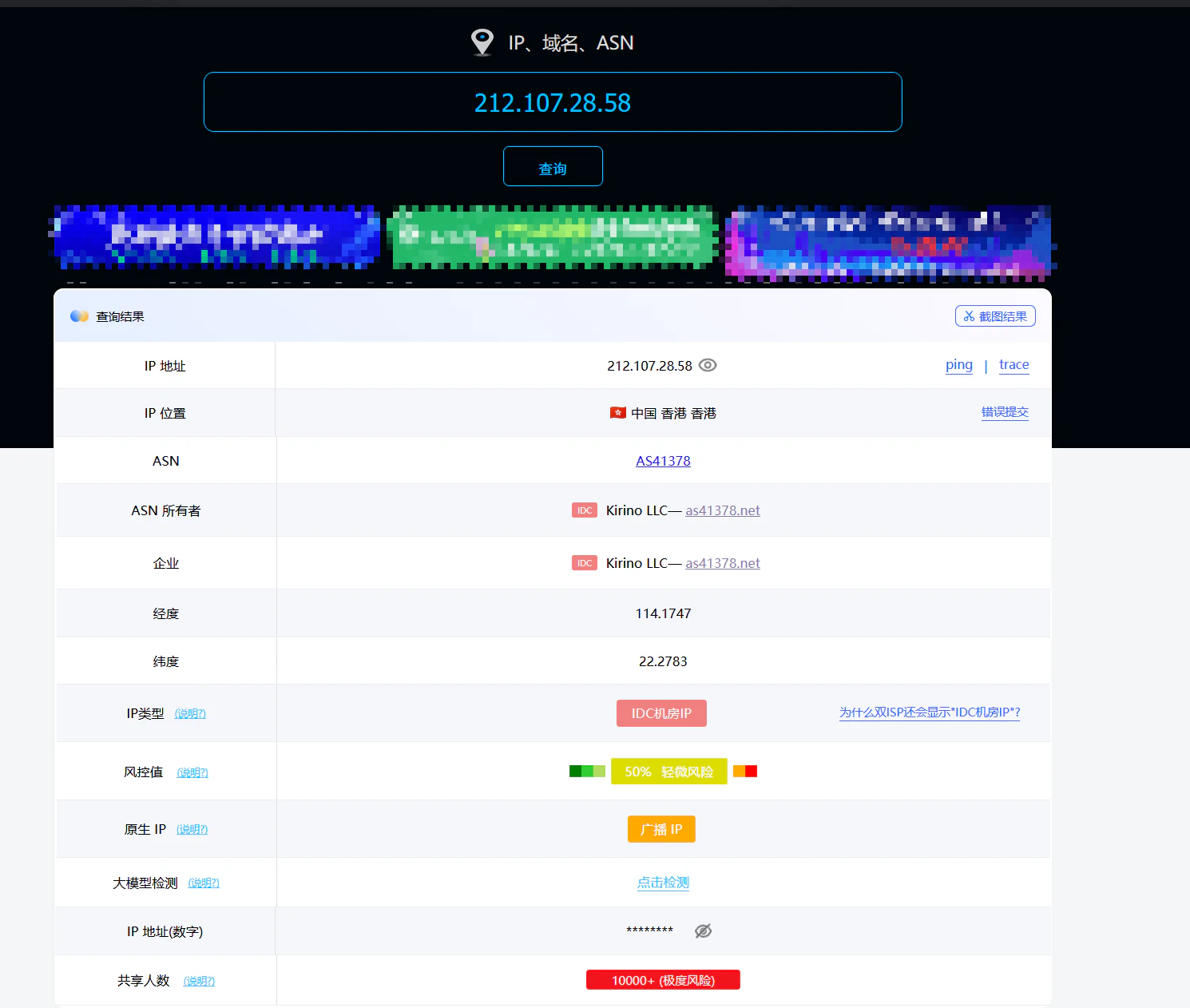This screenshot has width=1190, height=1008.
Task: Open the AS41378 link
Action: coord(663,461)
